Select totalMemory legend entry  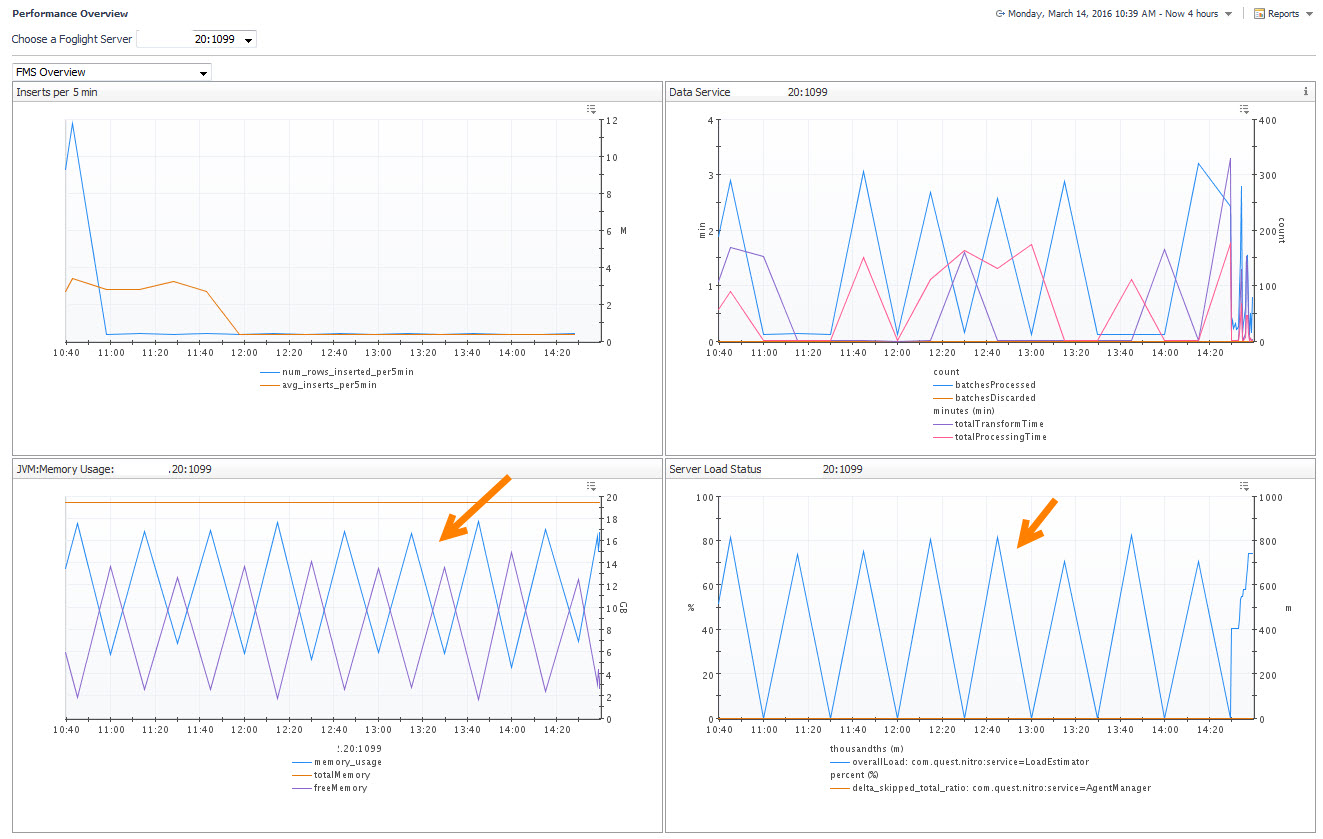[x=330, y=775]
